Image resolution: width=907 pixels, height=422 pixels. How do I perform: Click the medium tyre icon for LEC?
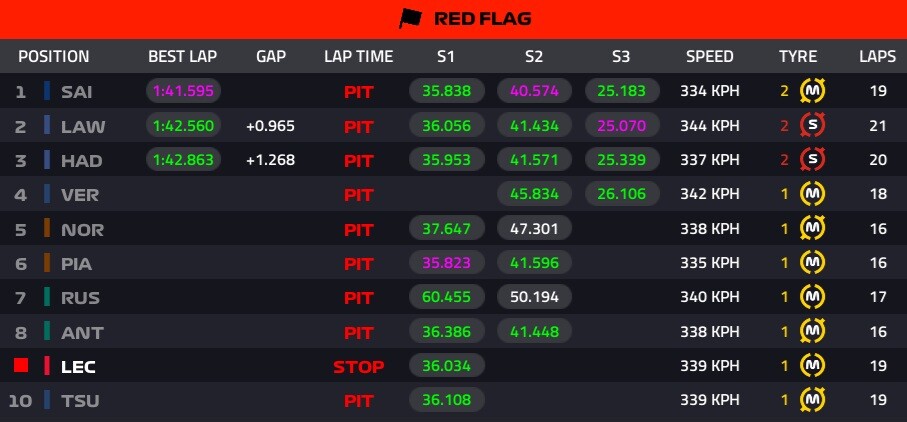click(814, 366)
